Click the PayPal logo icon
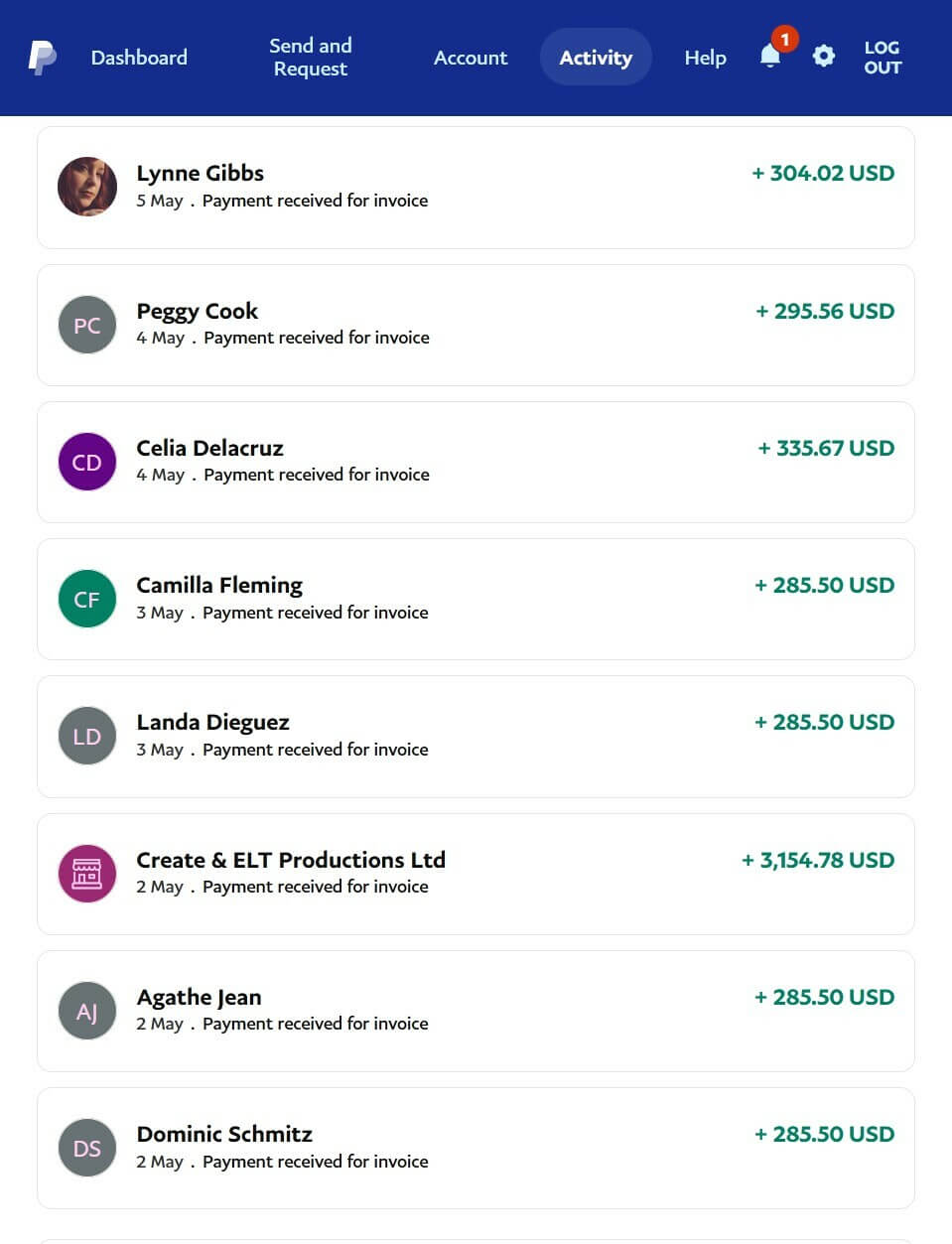 pyautogui.click(x=42, y=58)
